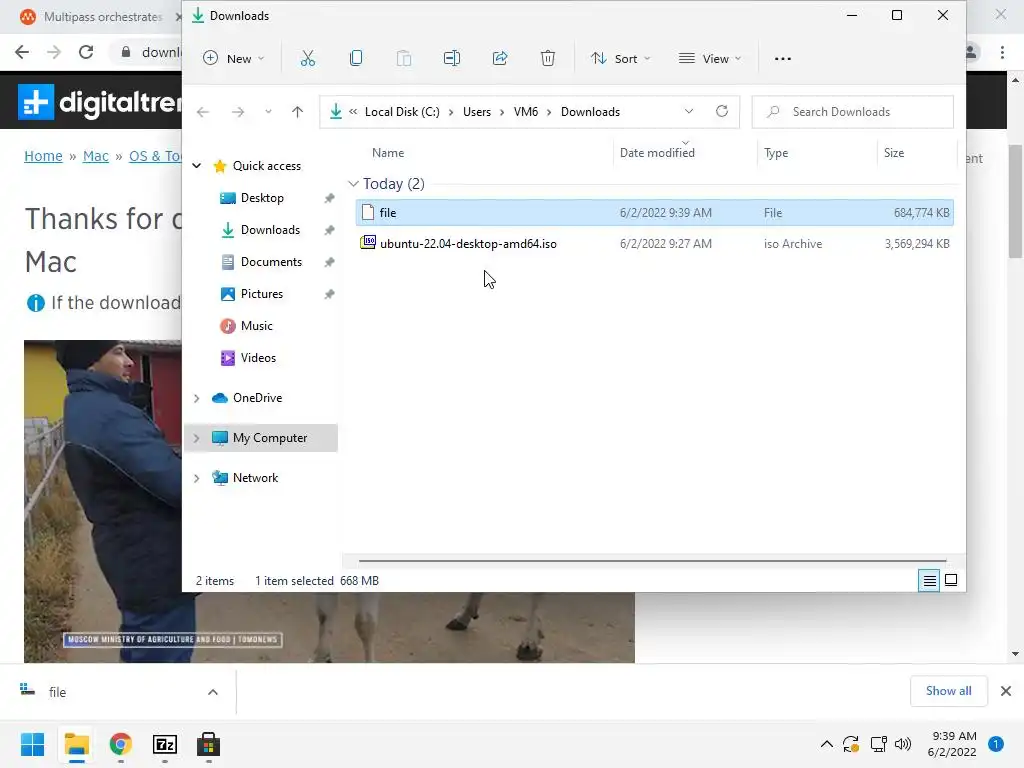Open download item options chevron
Screen dimensions: 1024x768
(213, 692)
